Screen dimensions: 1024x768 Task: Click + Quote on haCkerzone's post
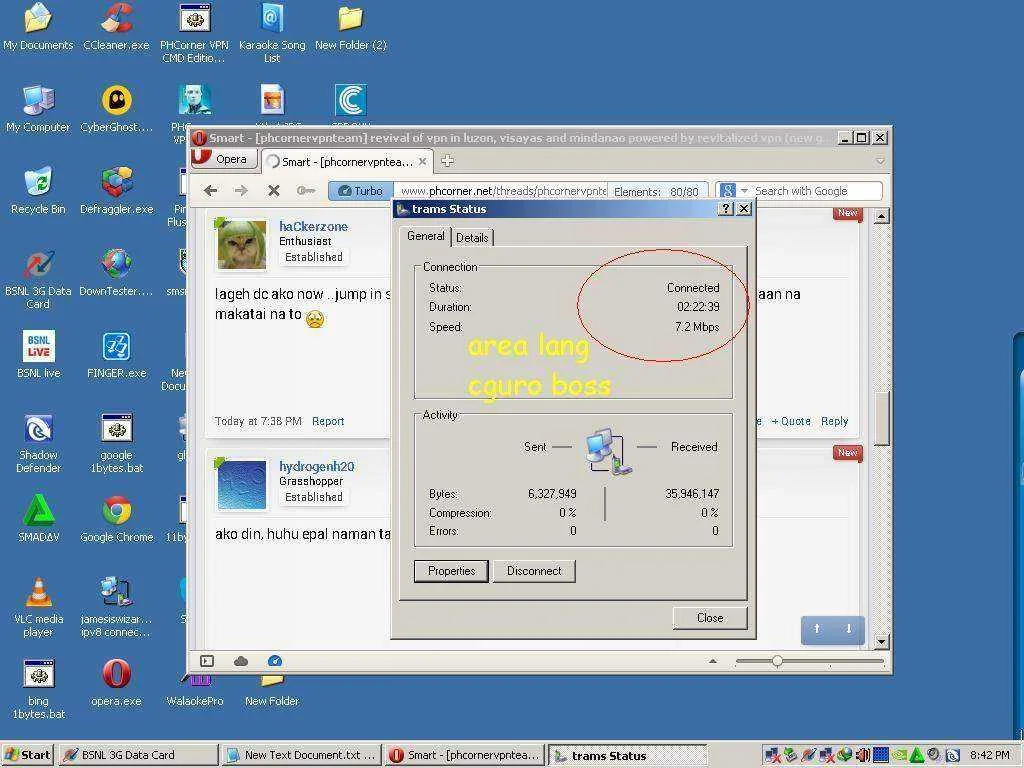791,421
